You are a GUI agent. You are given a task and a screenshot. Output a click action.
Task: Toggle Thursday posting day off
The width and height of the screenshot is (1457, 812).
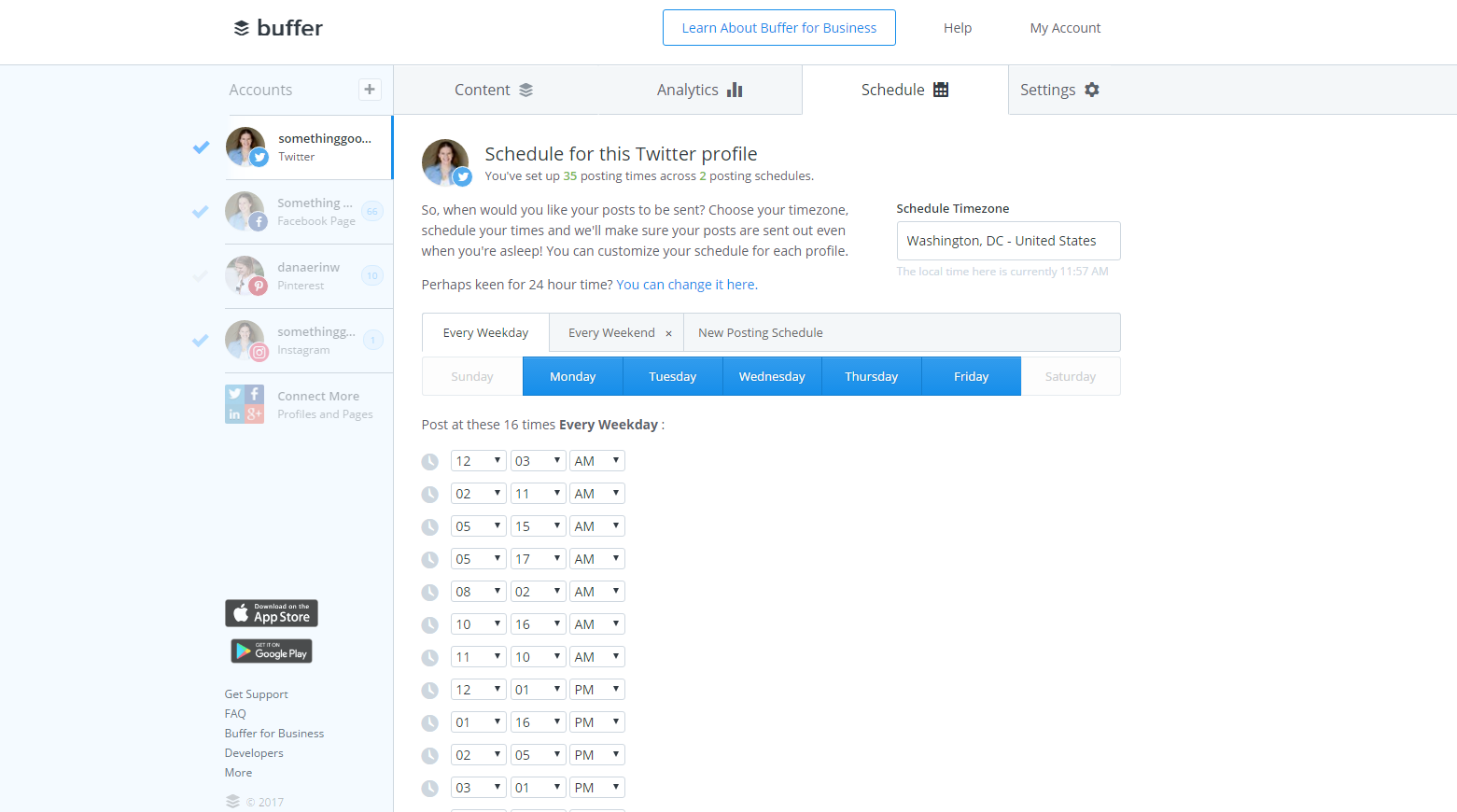click(x=872, y=376)
